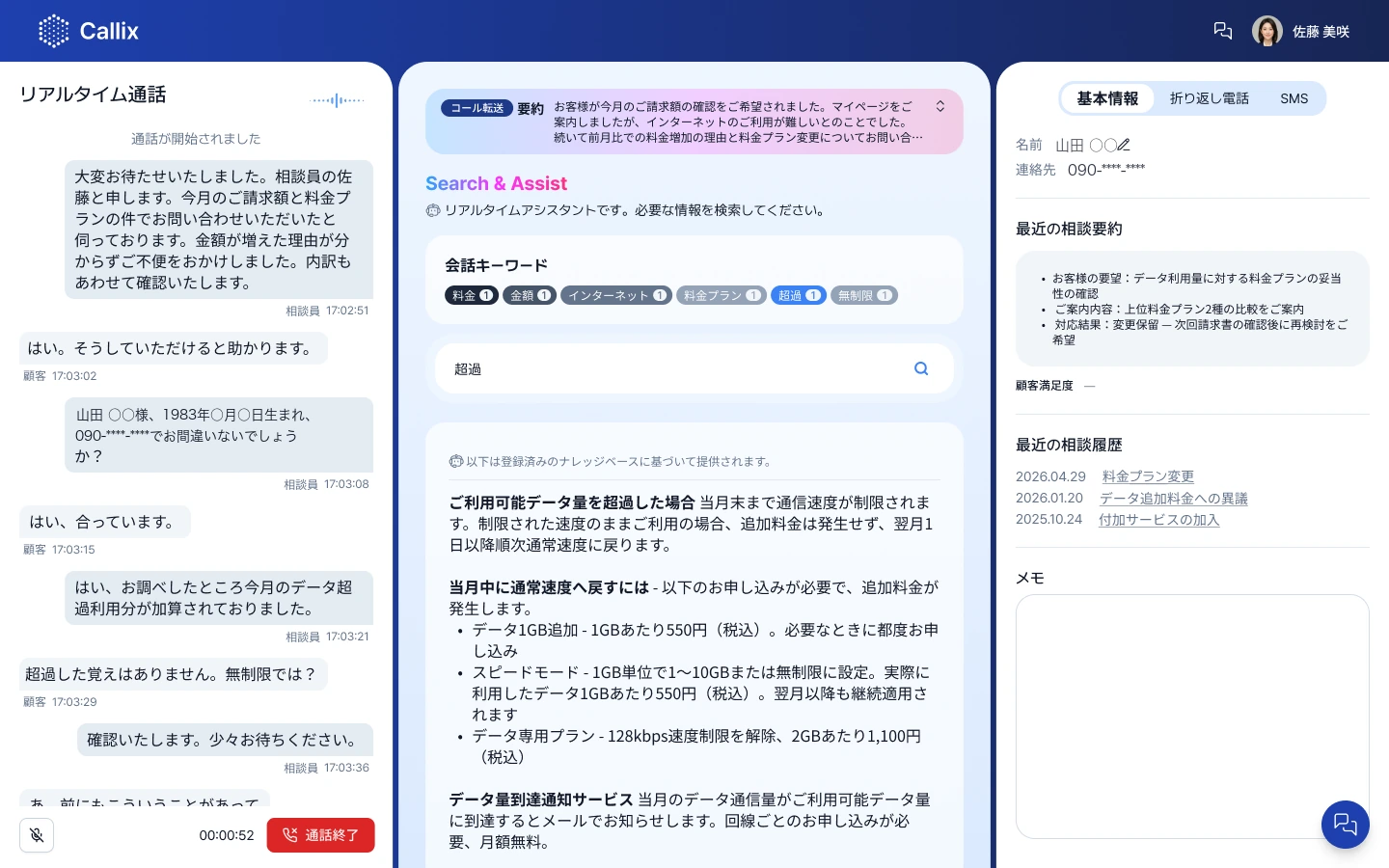
Task: Toggle the microphone mute button
Action: click(x=37, y=835)
